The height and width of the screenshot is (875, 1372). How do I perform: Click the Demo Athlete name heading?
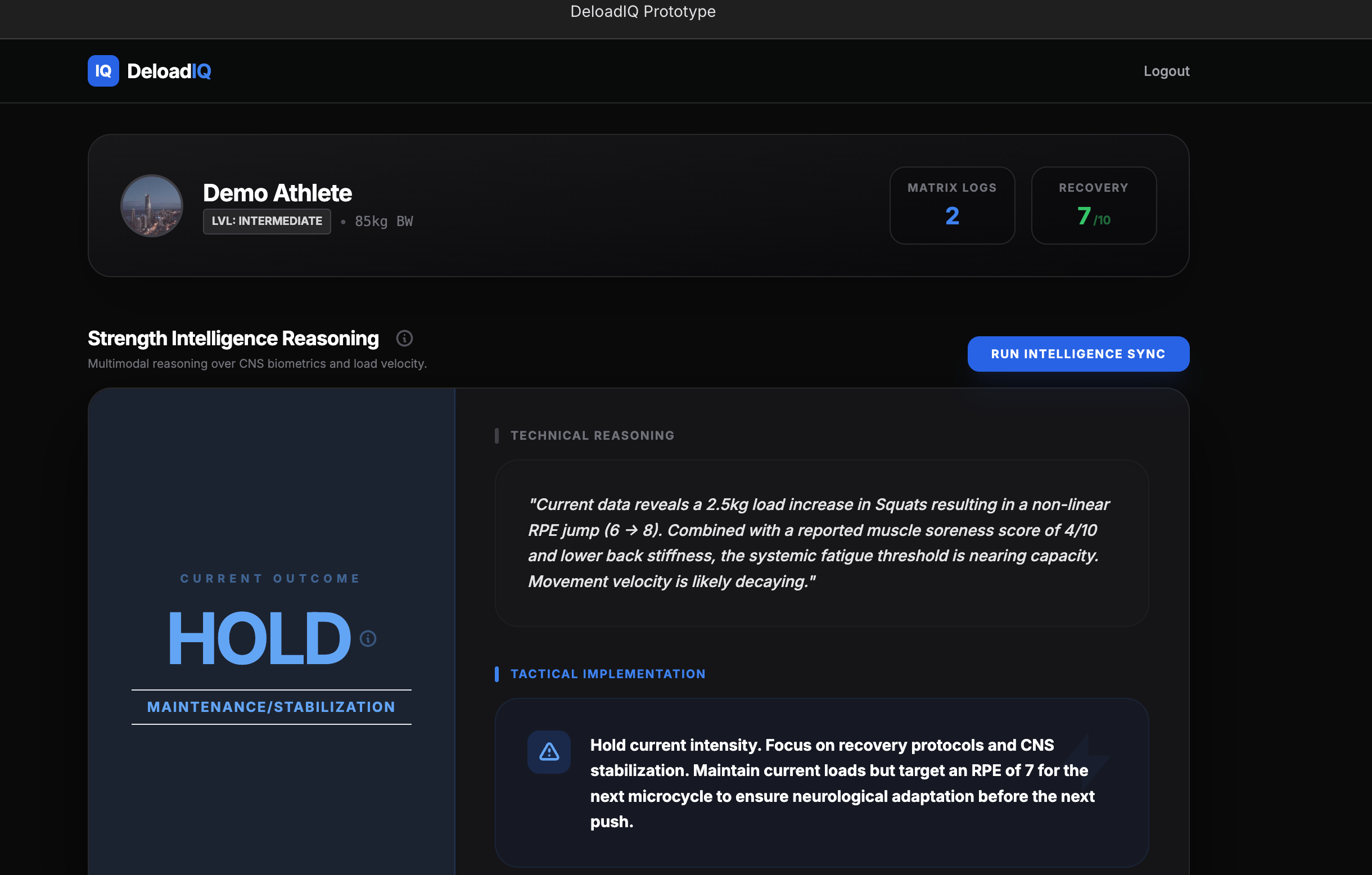coord(277,193)
